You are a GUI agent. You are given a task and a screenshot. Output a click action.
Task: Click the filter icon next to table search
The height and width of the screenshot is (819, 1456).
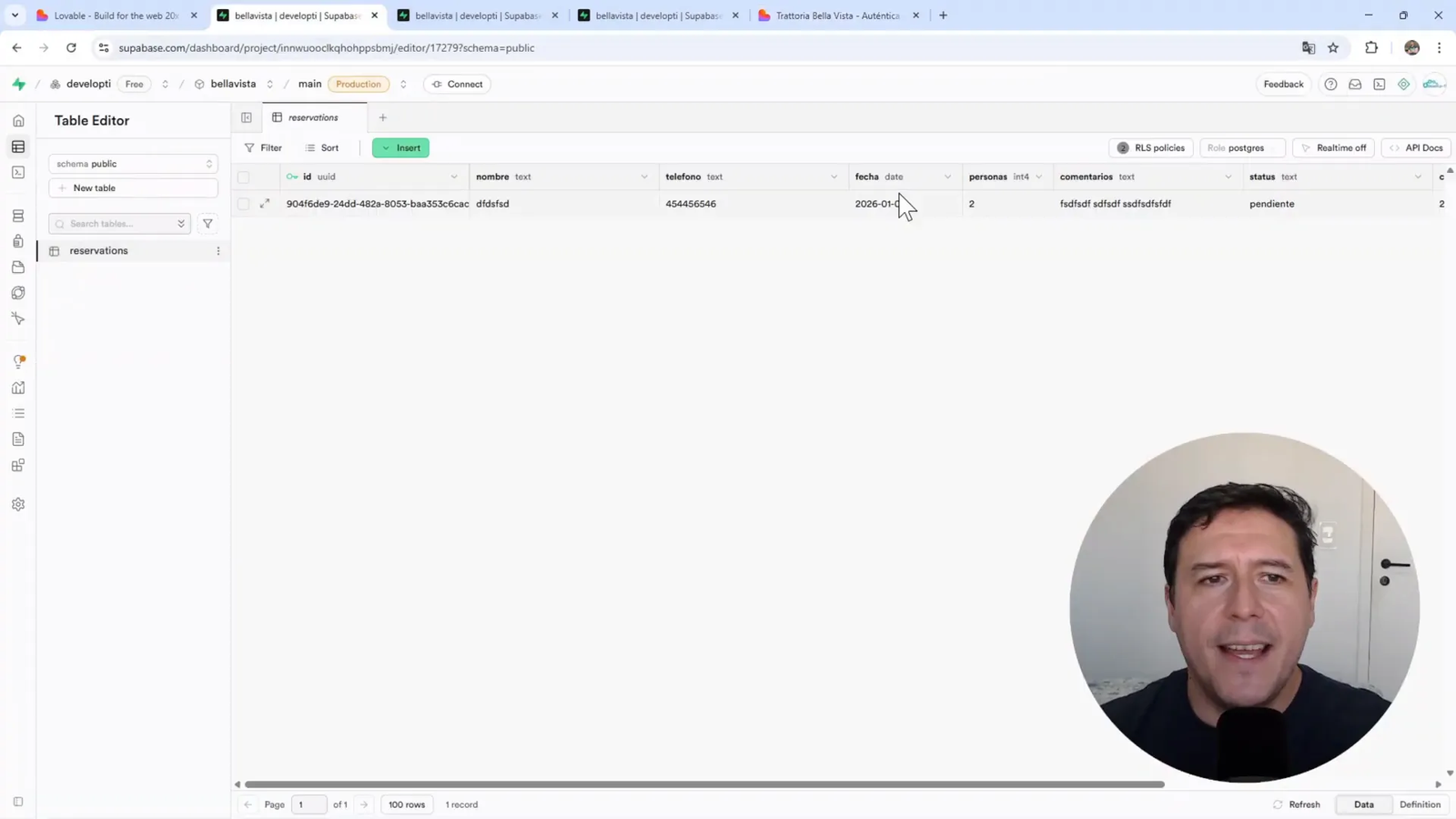click(207, 224)
